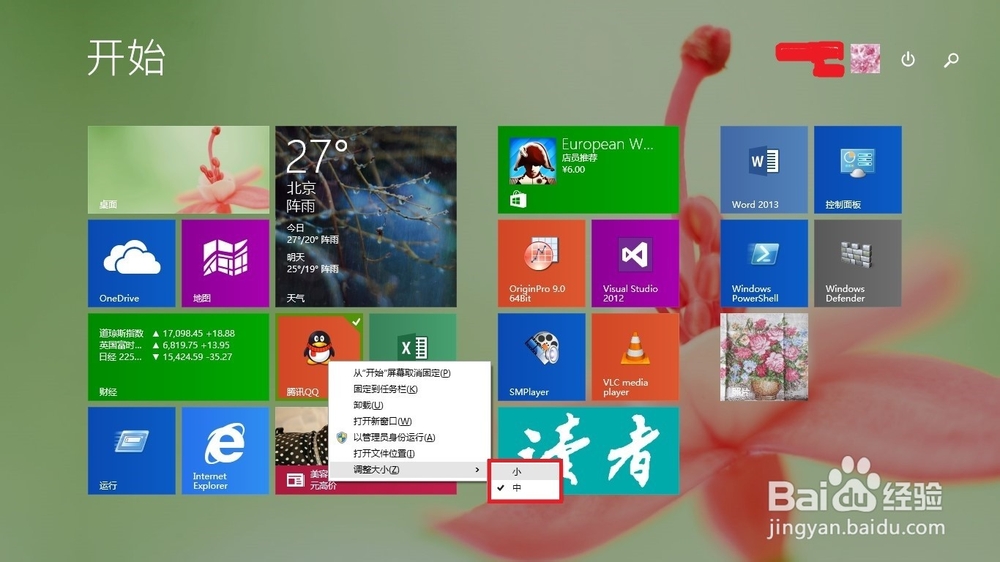Open the Beijing weather (天气) tile
Screen dimensions: 1000x562
[366, 216]
